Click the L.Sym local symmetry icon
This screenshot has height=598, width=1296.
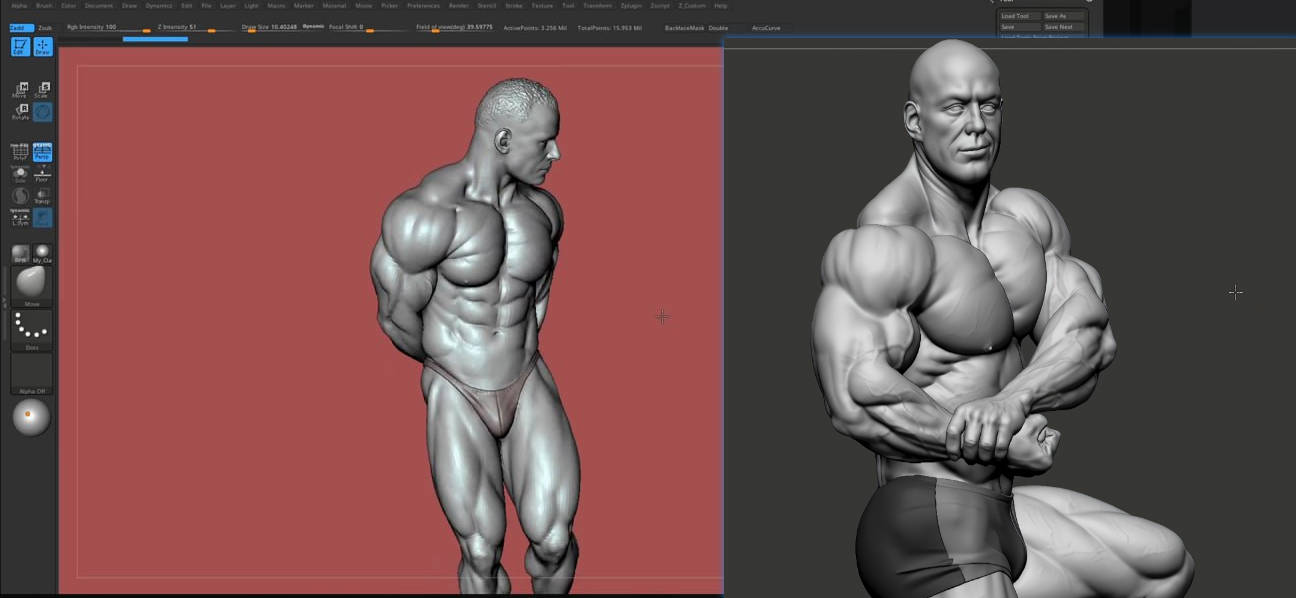tap(18, 218)
